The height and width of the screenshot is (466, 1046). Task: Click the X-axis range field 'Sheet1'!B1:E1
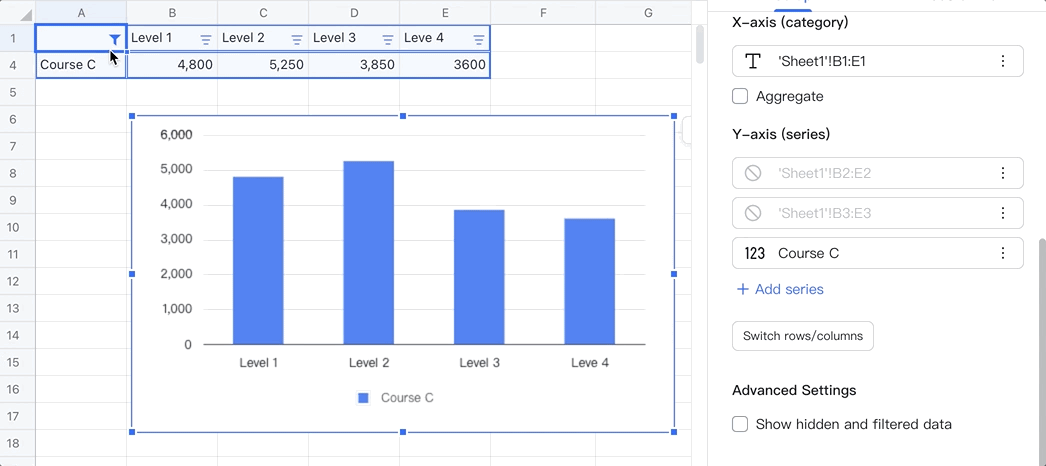[x=870, y=61]
